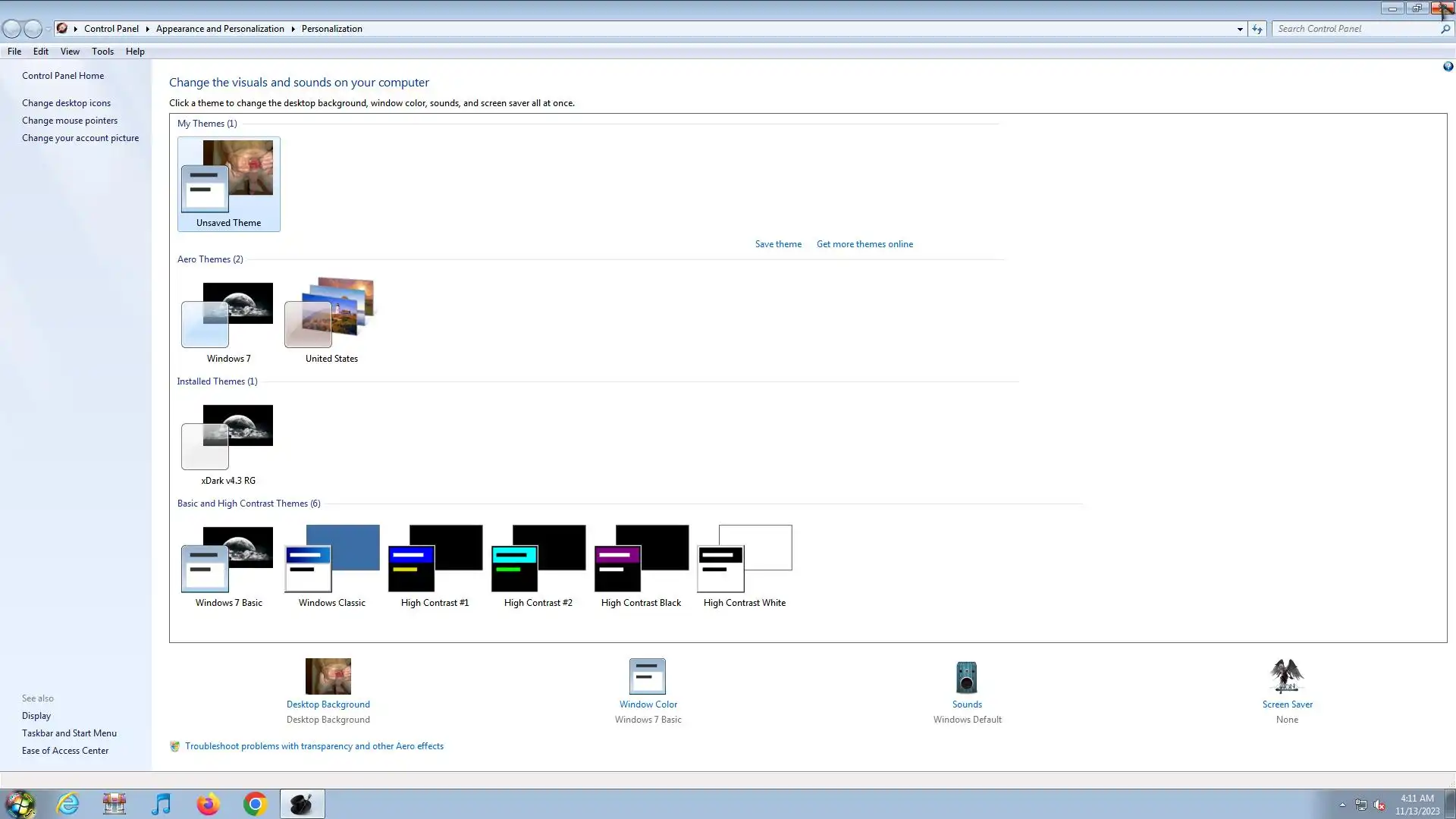Show hidden system tray icons
This screenshot has width=1456, height=819.
(1342, 805)
